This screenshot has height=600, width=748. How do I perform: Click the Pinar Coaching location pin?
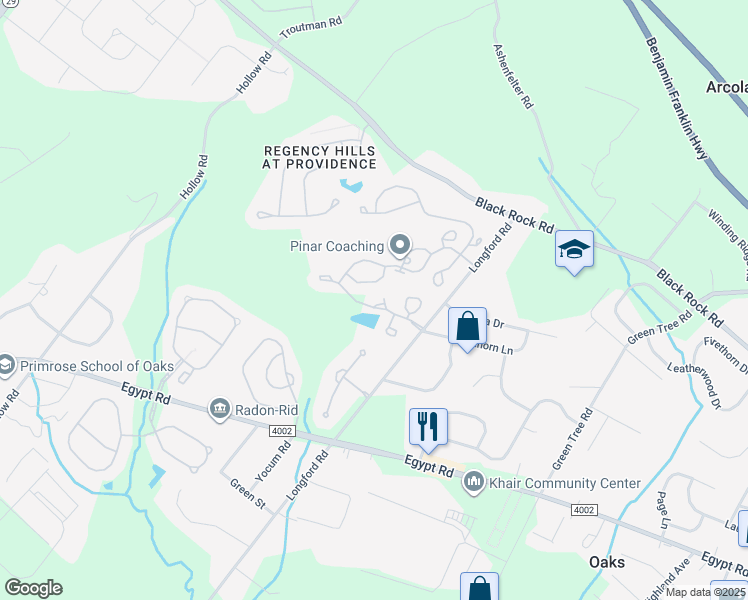pos(400,246)
